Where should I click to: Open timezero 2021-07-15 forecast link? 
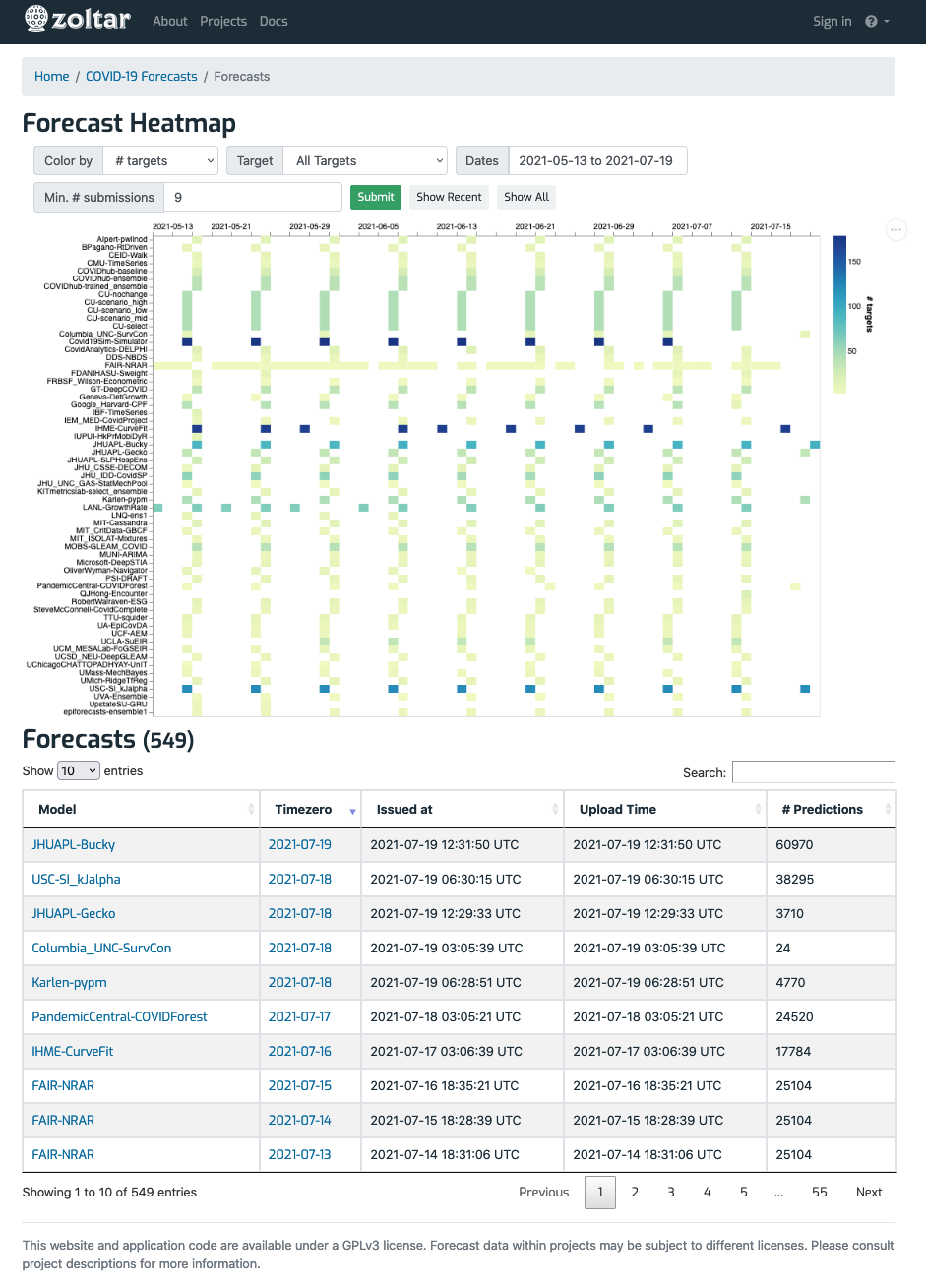[300, 1085]
